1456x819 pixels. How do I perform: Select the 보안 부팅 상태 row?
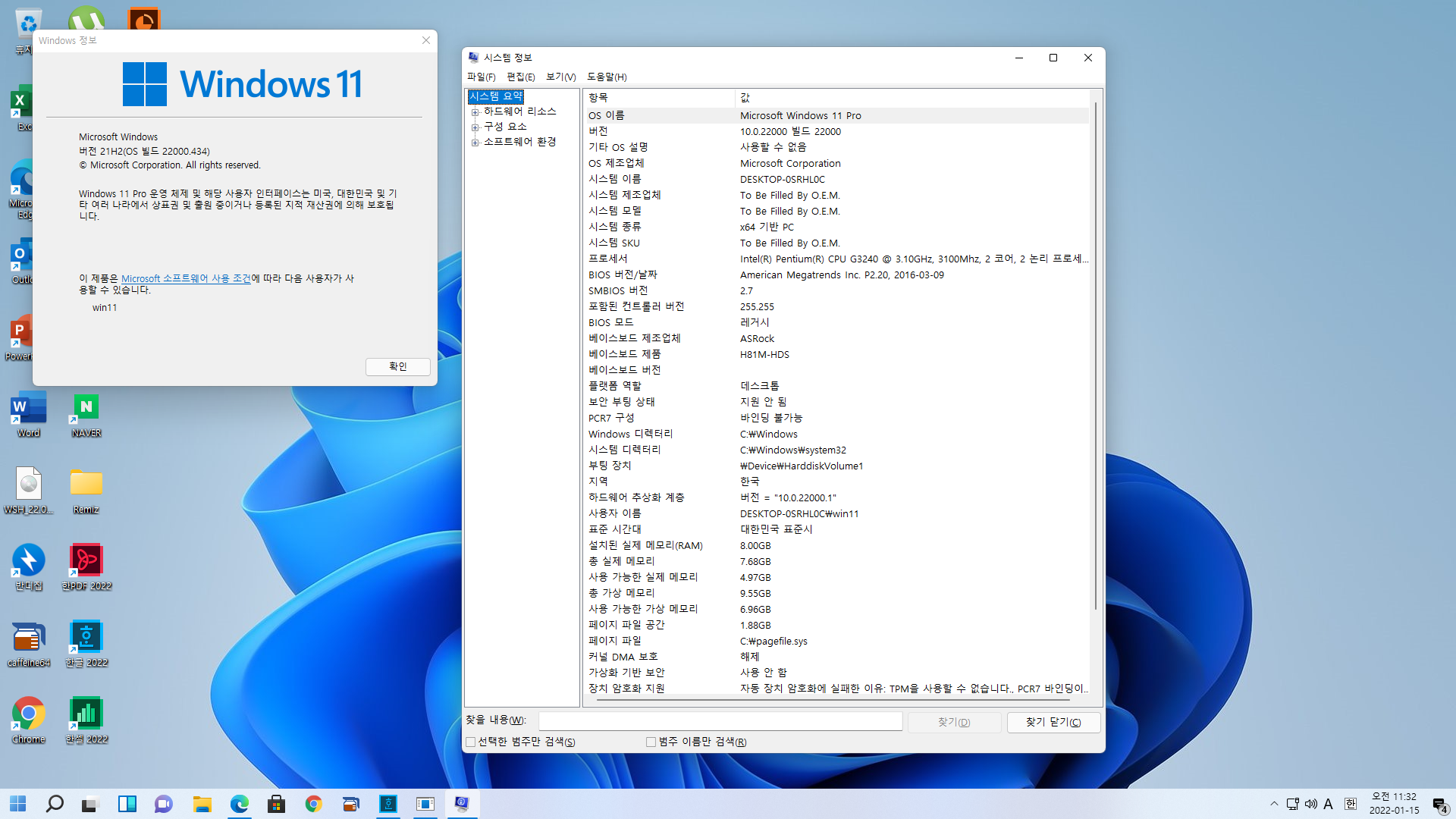click(x=836, y=402)
